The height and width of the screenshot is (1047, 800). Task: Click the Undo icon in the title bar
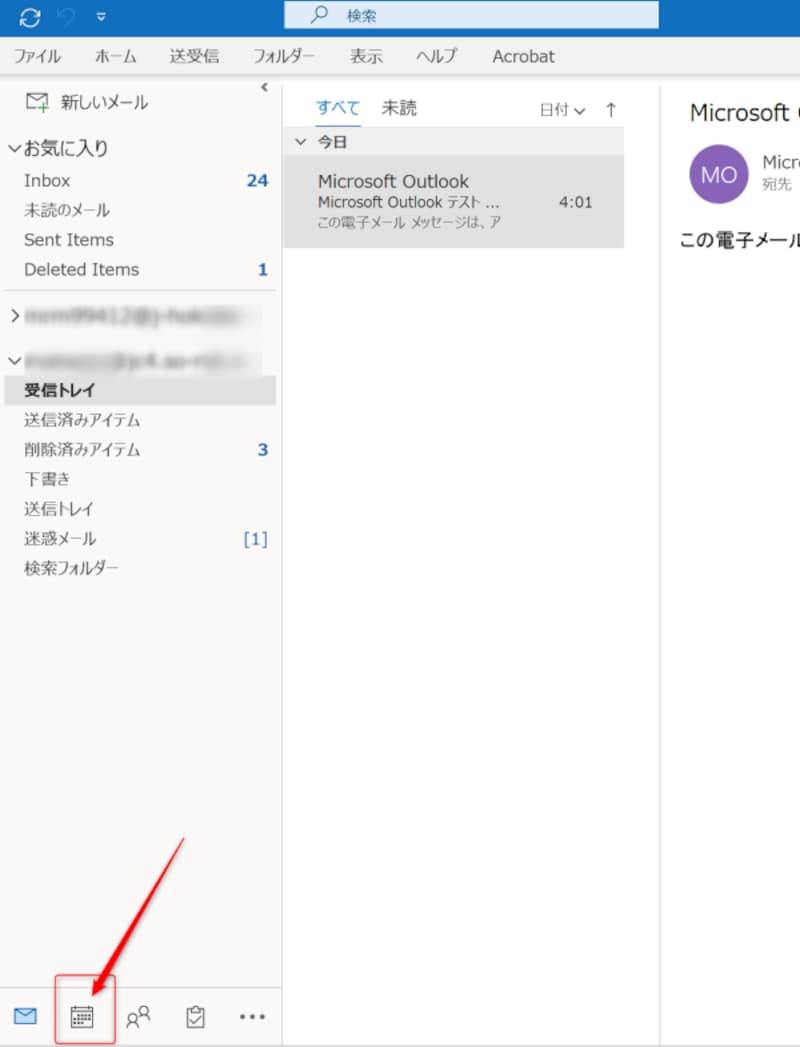(x=66, y=16)
